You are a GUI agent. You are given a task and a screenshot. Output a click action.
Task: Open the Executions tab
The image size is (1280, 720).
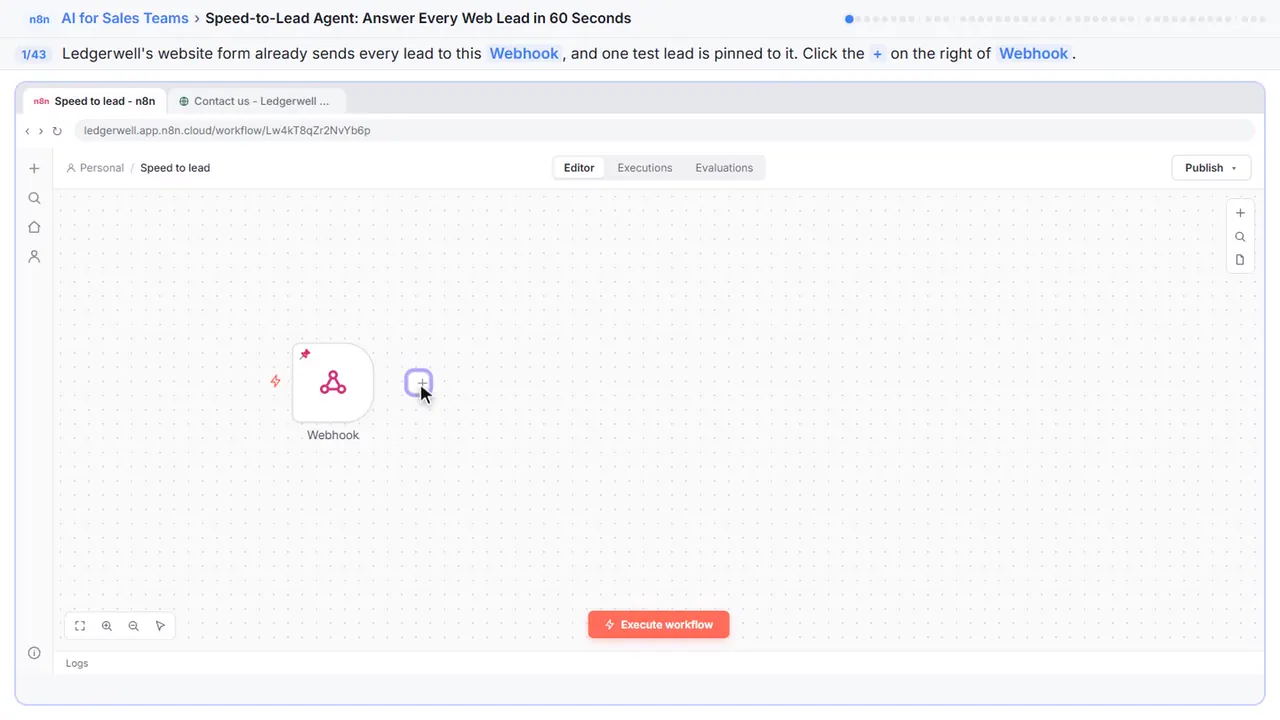(x=645, y=168)
